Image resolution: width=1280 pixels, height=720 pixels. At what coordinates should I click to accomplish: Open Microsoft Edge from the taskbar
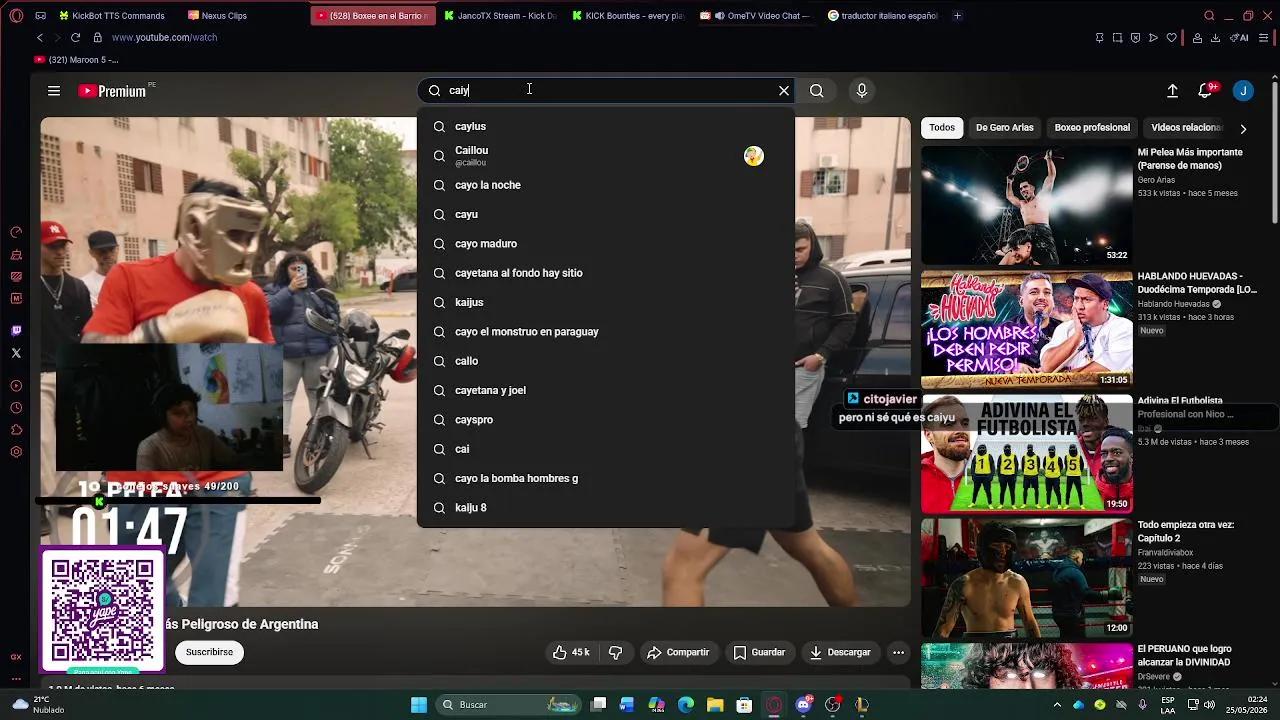click(686, 705)
